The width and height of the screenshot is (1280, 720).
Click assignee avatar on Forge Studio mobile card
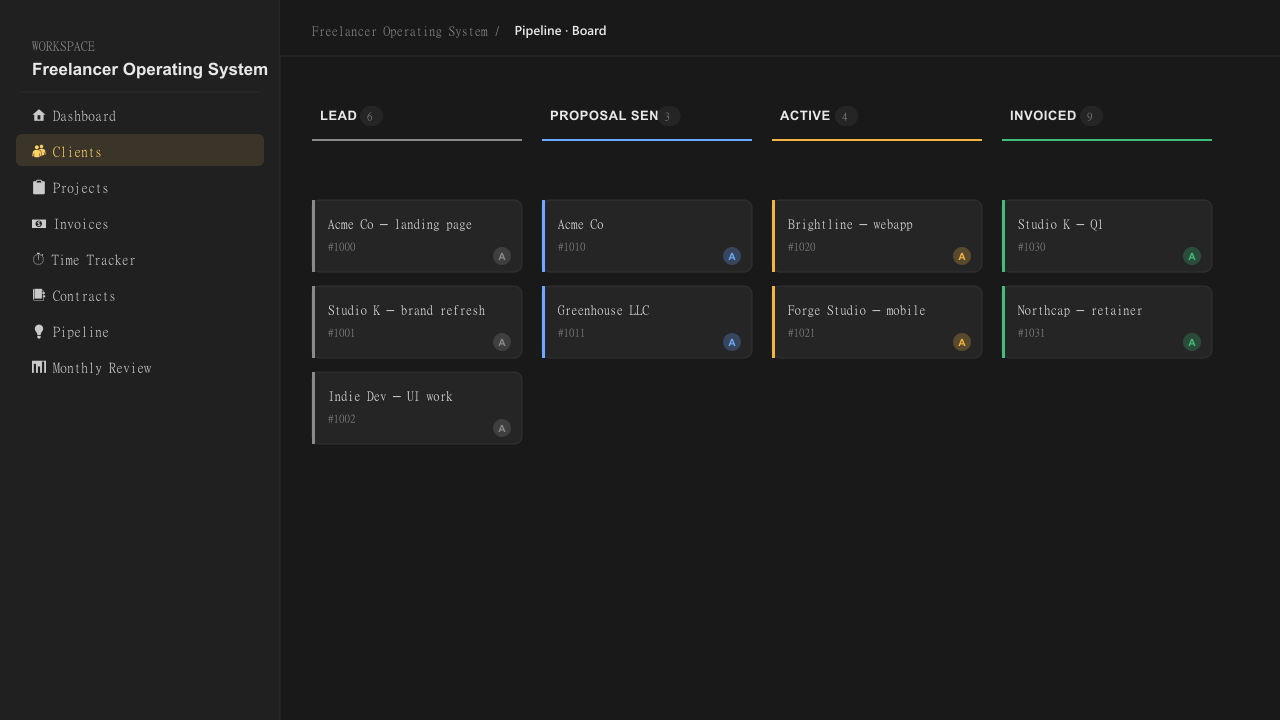pyautogui.click(x=962, y=342)
